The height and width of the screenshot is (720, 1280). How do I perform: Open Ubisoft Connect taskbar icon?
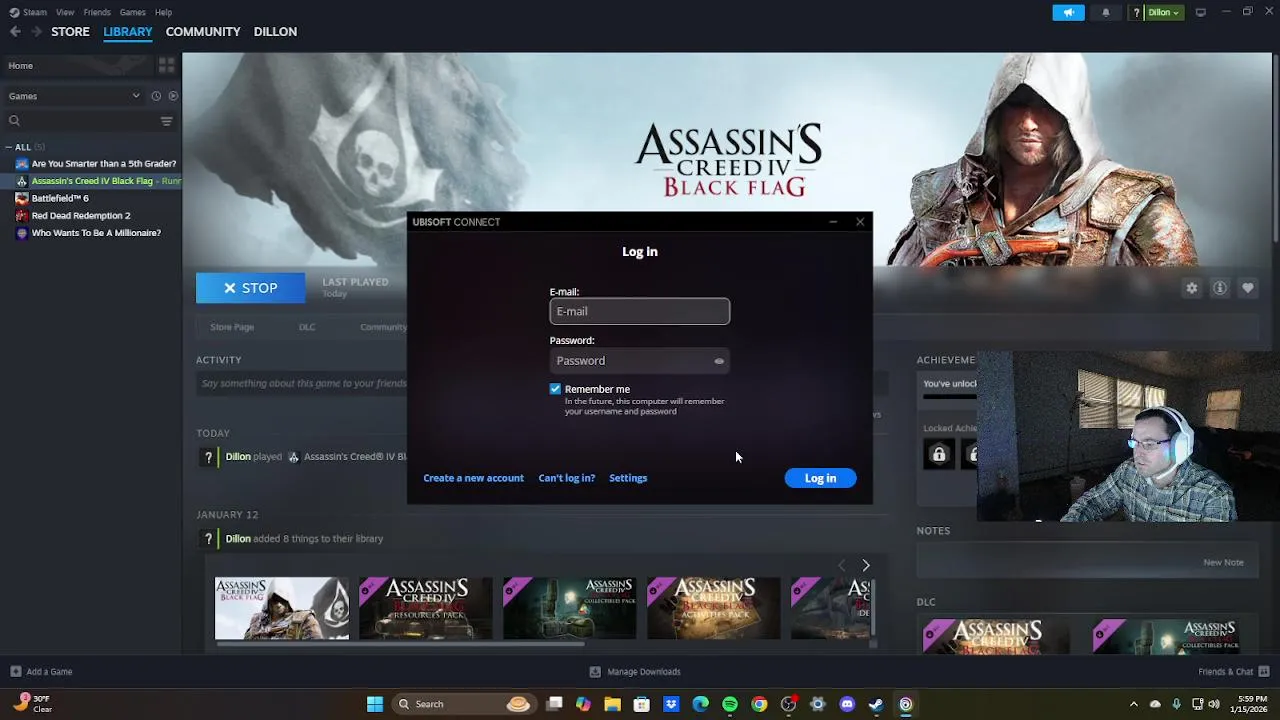tap(905, 704)
